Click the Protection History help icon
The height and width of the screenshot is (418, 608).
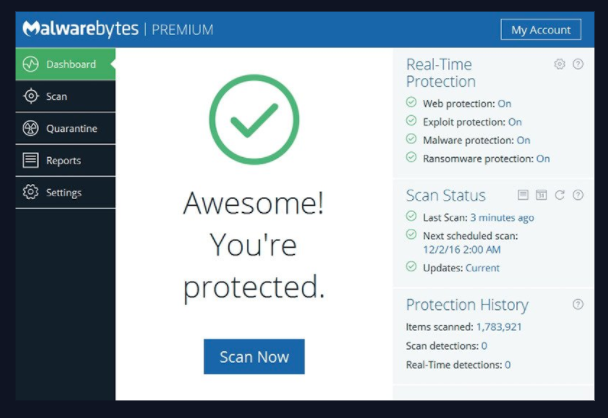tap(578, 304)
